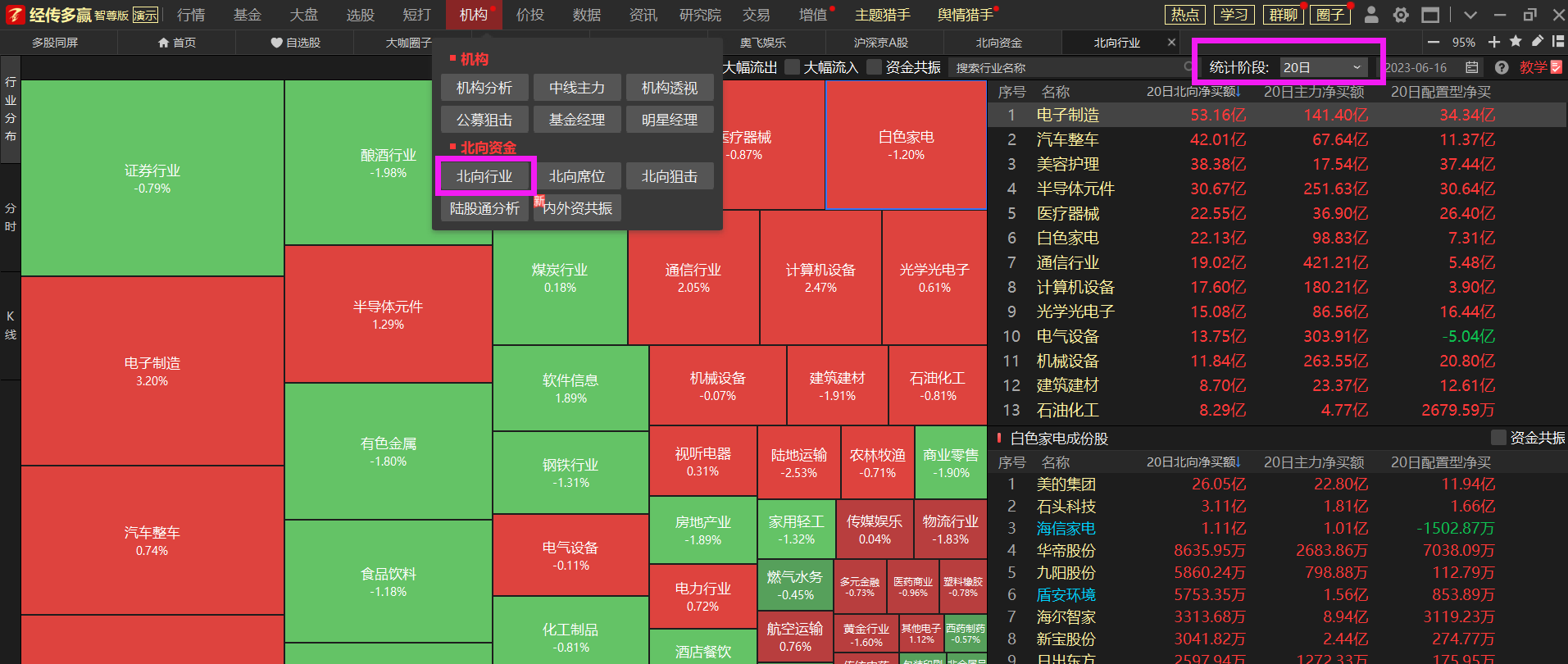Select 公募狙击 option

pos(484,120)
